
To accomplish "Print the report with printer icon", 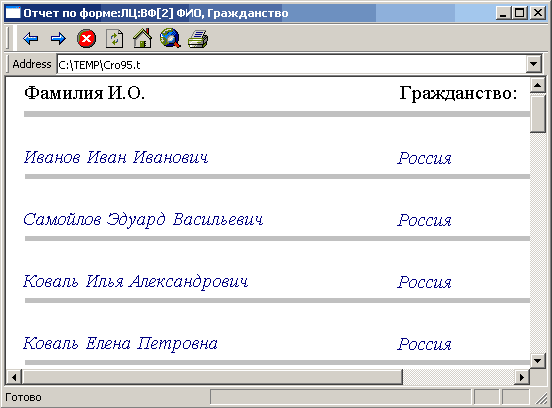I will coord(198,38).
